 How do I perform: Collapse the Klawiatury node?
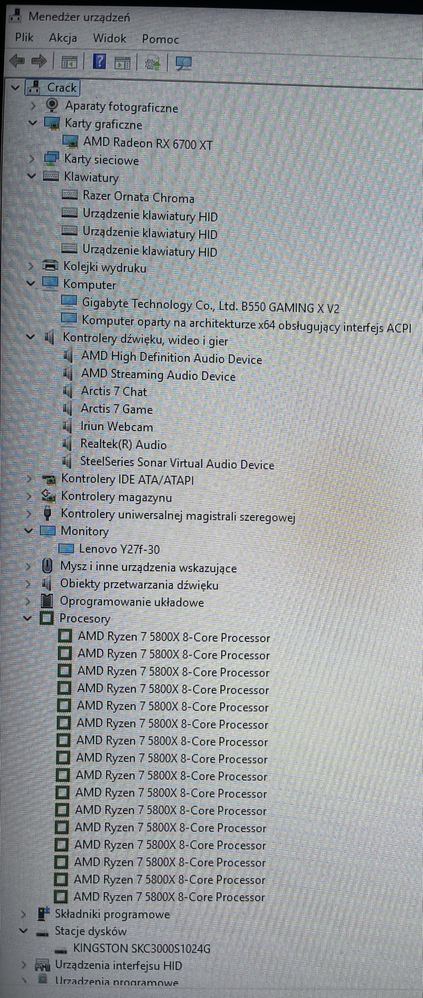pyautogui.click(x=31, y=177)
